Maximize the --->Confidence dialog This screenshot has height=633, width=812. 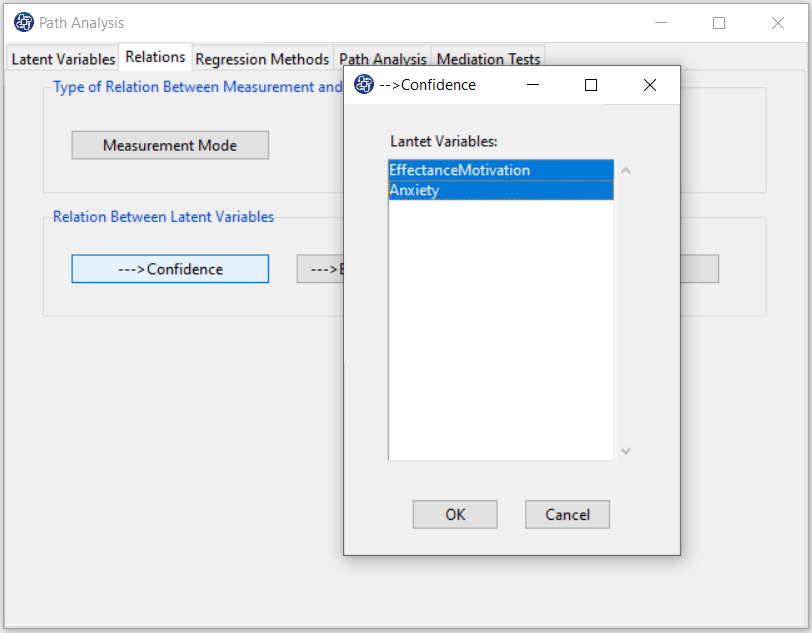point(591,85)
